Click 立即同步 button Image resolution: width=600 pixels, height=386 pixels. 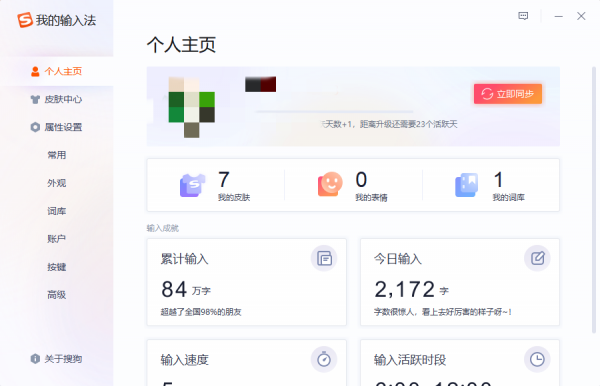(x=508, y=94)
